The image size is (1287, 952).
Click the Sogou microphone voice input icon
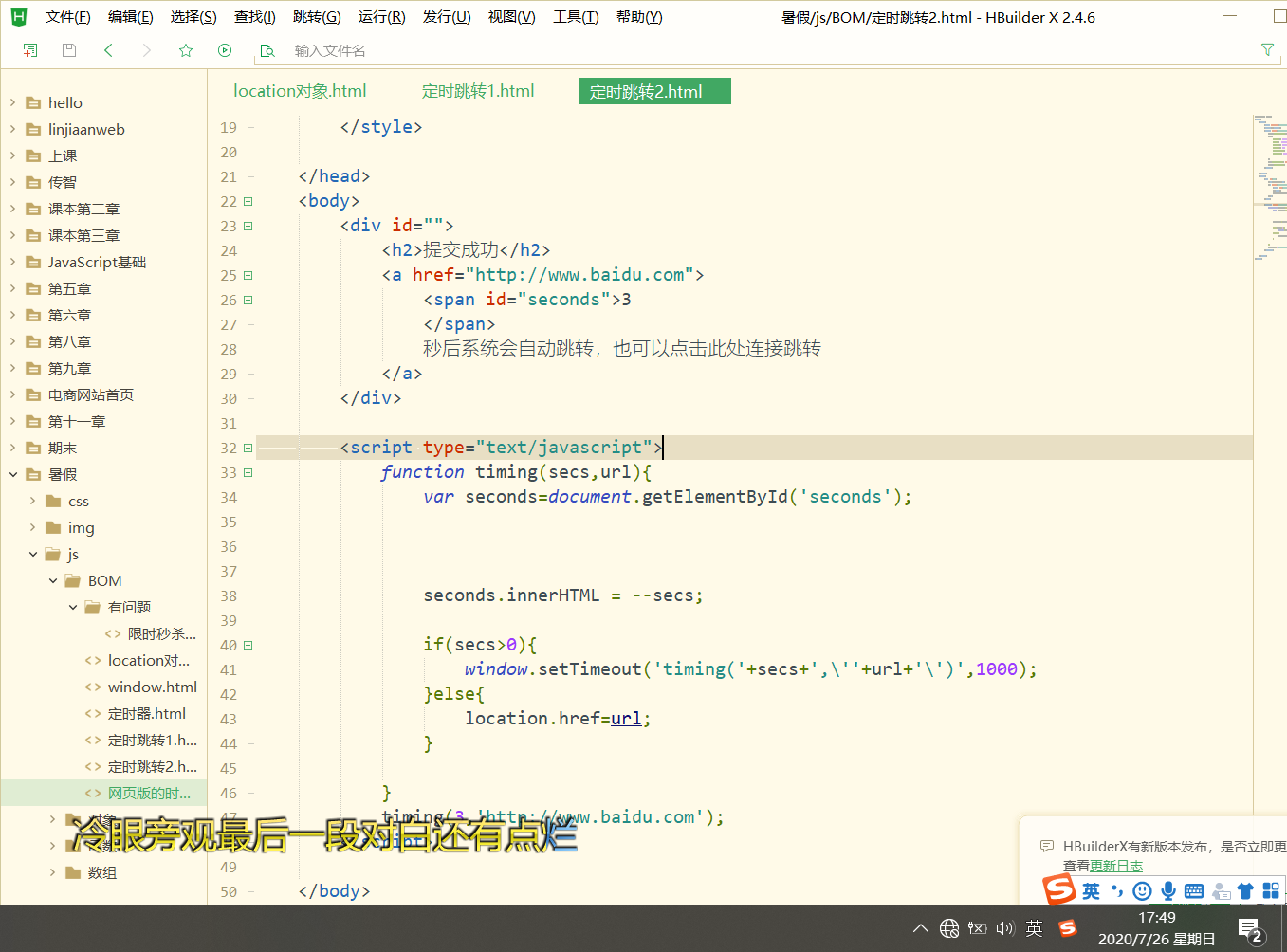pyautogui.click(x=1168, y=890)
